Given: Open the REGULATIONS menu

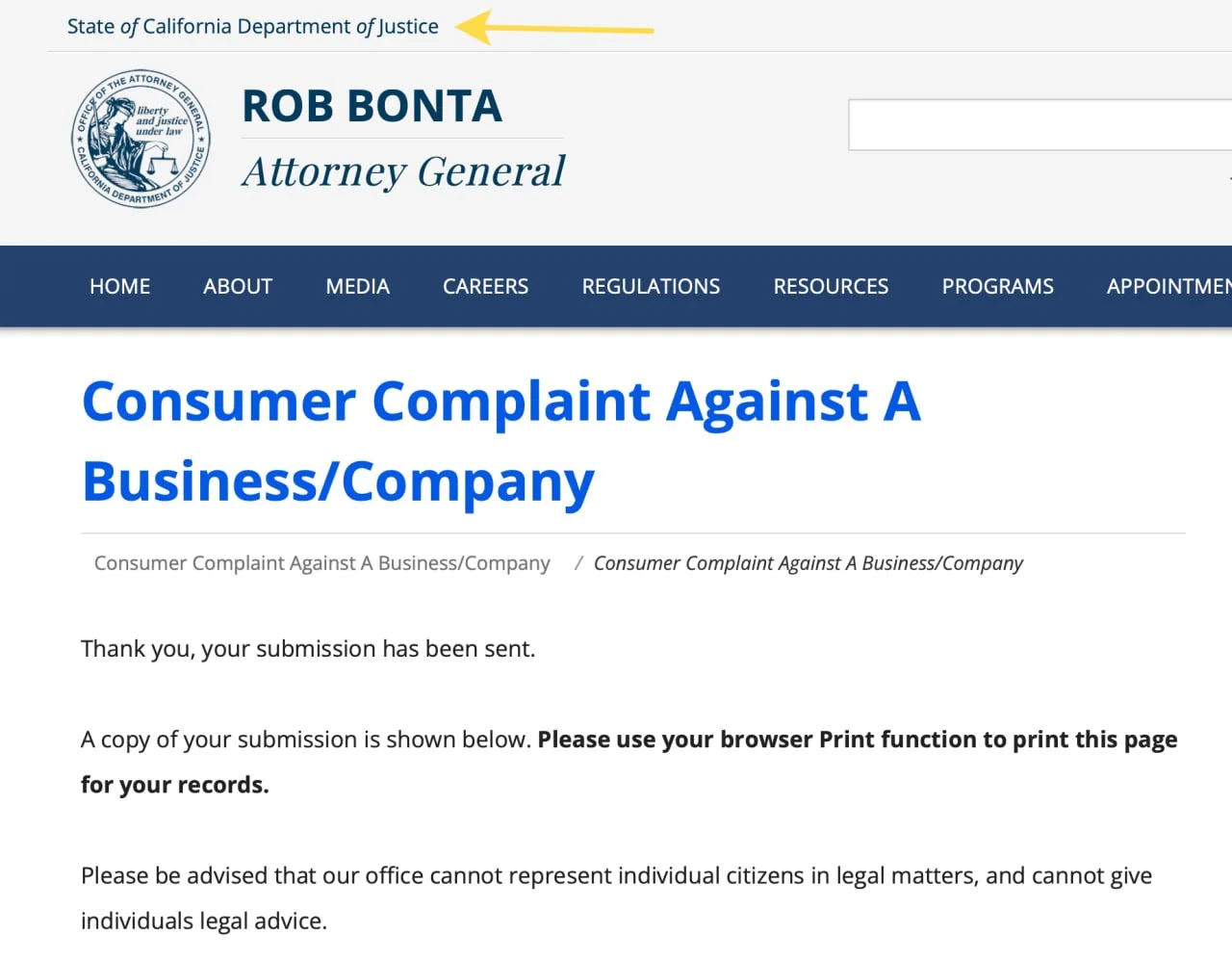Looking at the screenshot, I should tap(652, 287).
